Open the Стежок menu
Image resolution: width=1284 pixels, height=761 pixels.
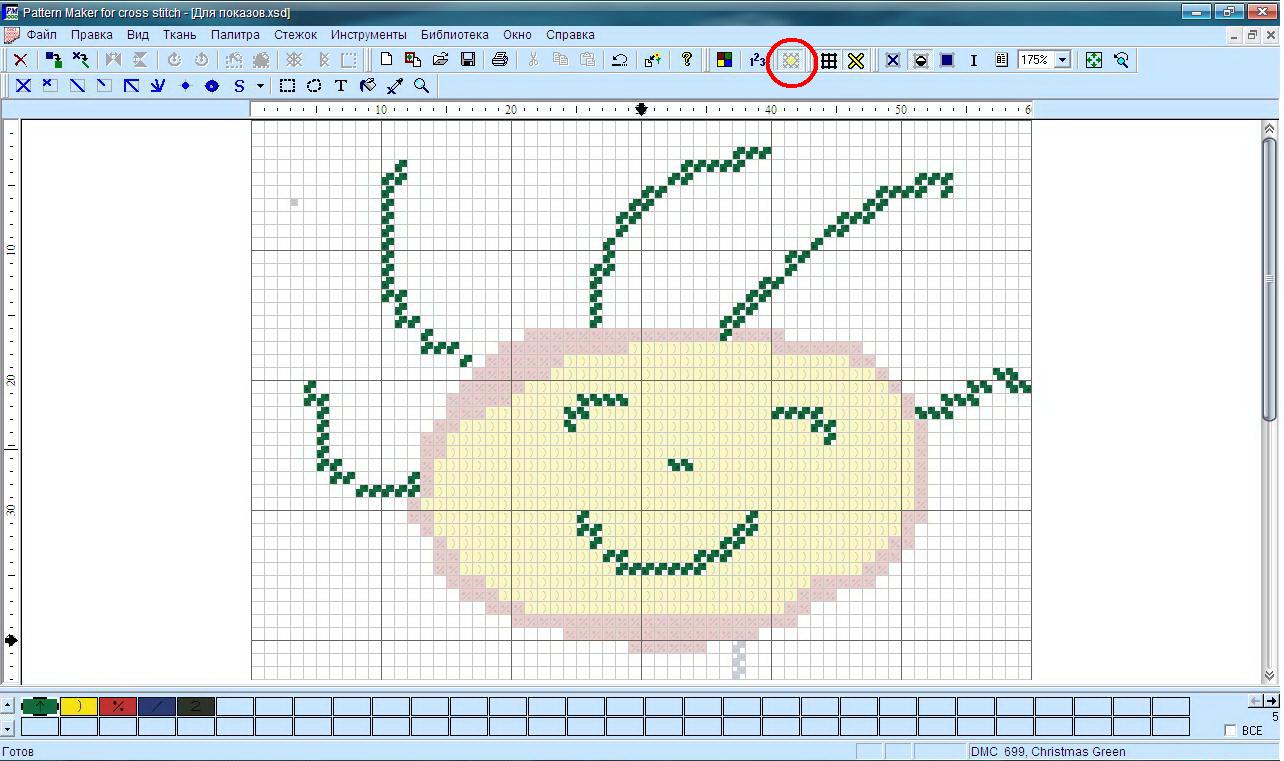click(x=295, y=34)
